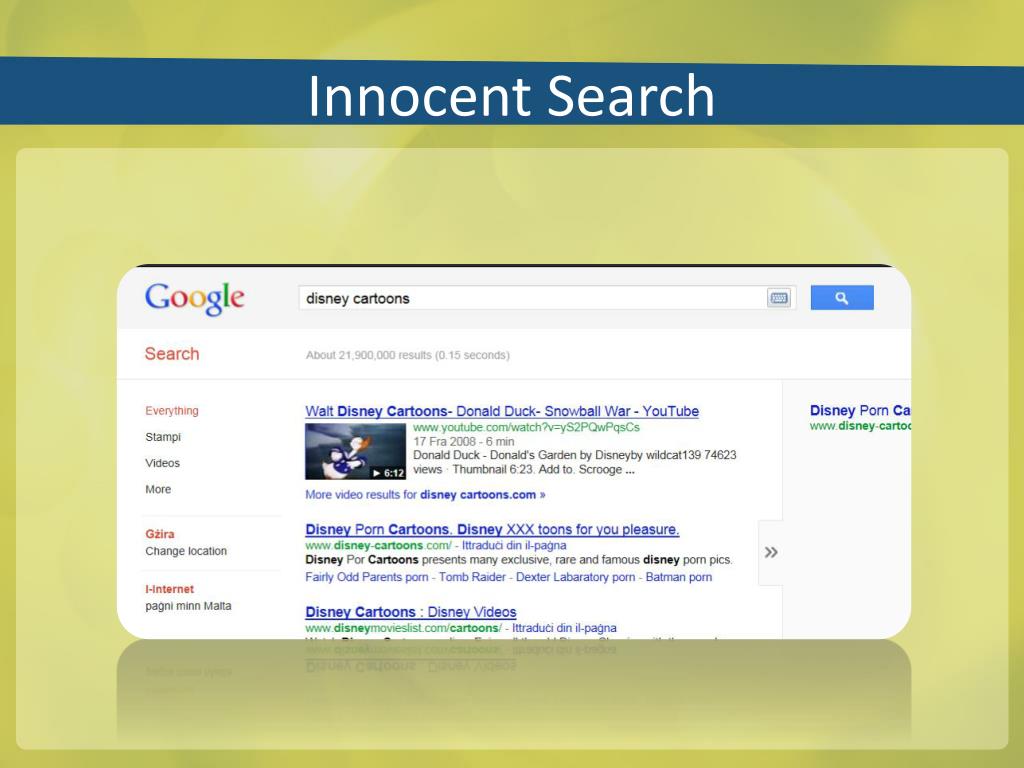This screenshot has width=1024, height=768.
Task: Click the youtube.com/watch URL text
Action: coord(526,427)
